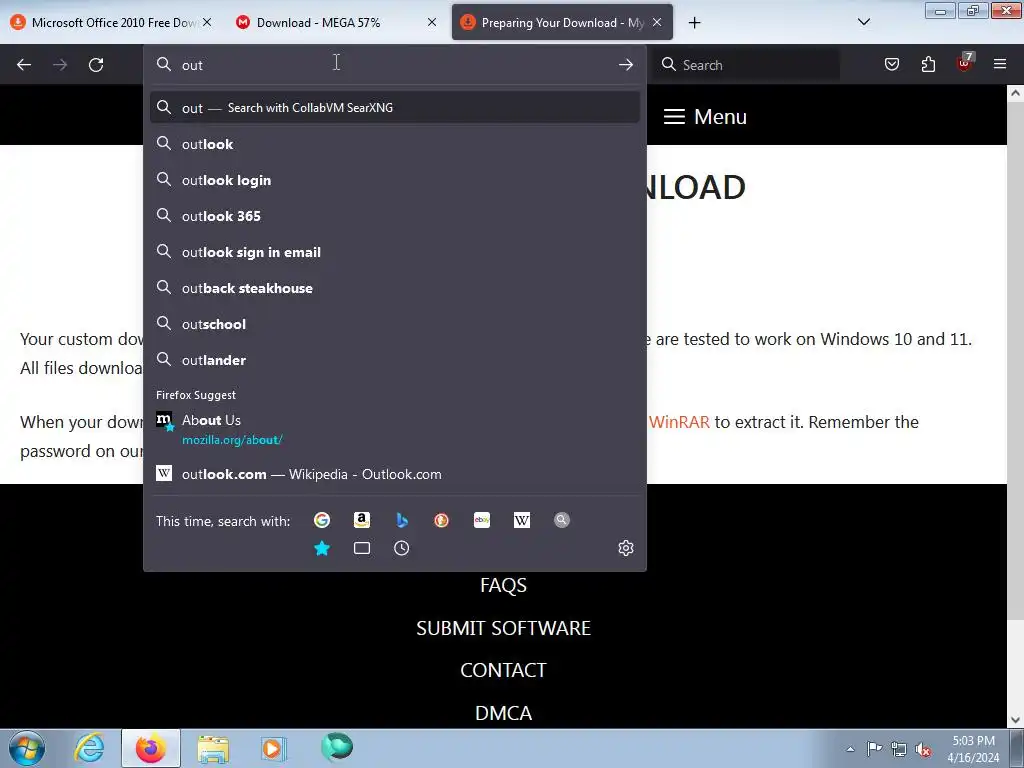
Task: Search history using the clock icon
Action: [x=402, y=548]
